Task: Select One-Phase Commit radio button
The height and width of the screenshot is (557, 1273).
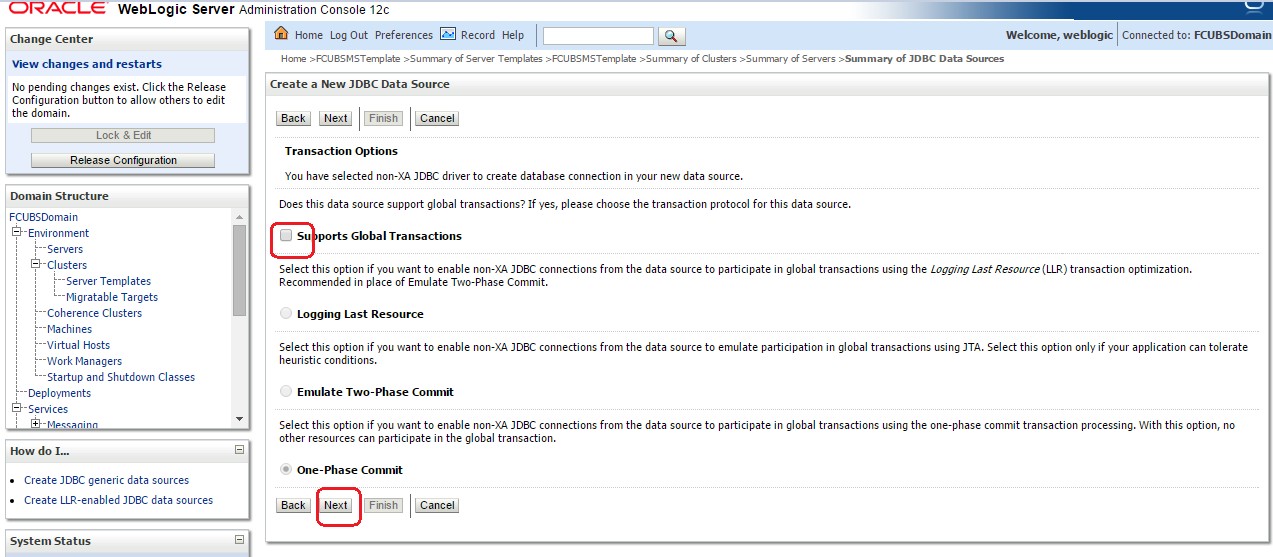Action: pyautogui.click(x=287, y=470)
